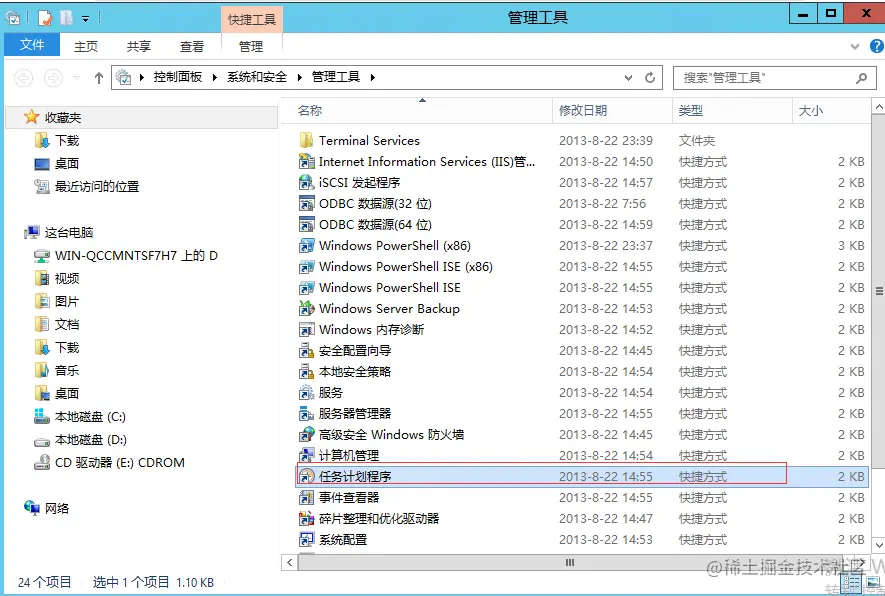The width and height of the screenshot is (885, 596).
Task: Switch to large icons view button
Action: click(x=874, y=581)
